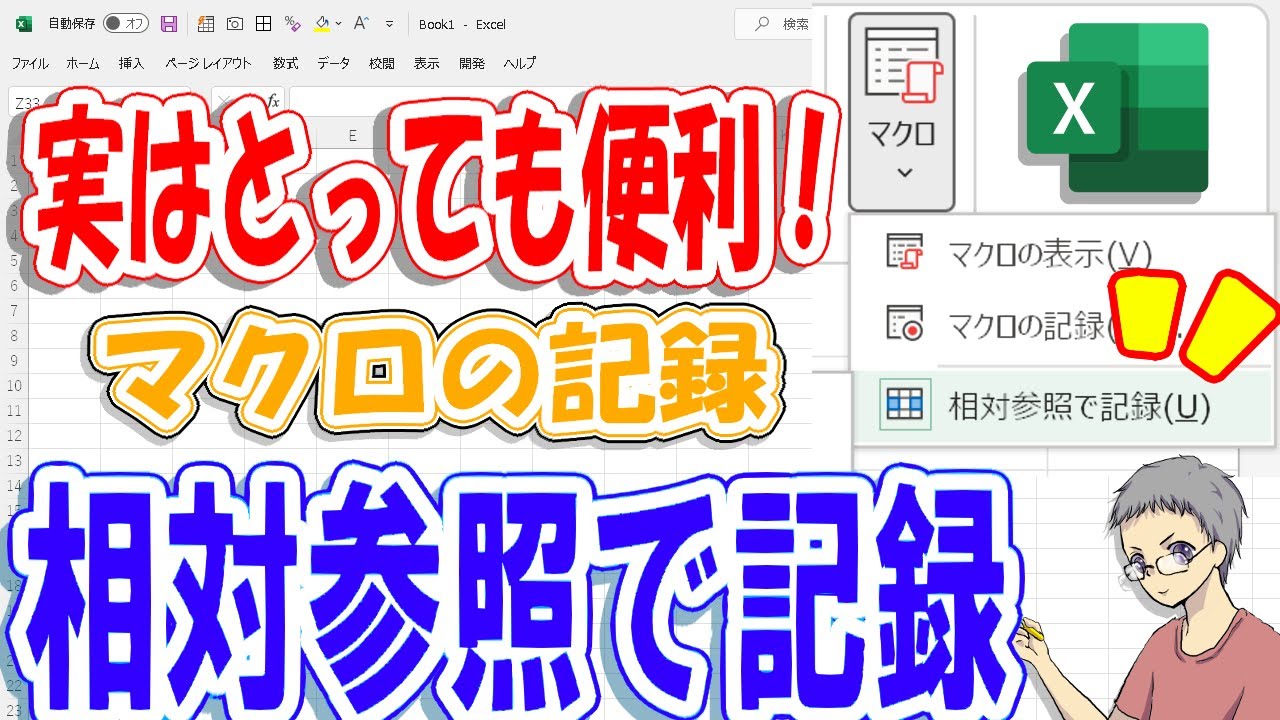Switch to the 挿入 tab
Image resolution: width=1280 pixels, height=720 pixels.
pos(131,63)
